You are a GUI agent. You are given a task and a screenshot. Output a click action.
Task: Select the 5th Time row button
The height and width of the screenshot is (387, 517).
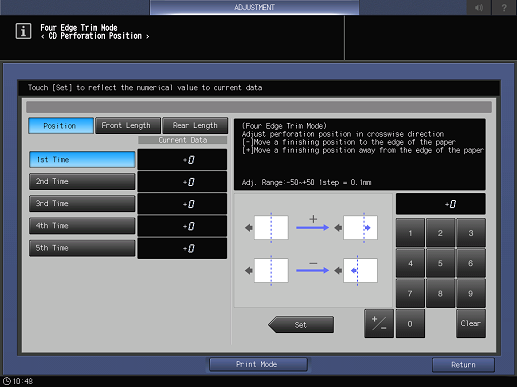coord(82,248)
